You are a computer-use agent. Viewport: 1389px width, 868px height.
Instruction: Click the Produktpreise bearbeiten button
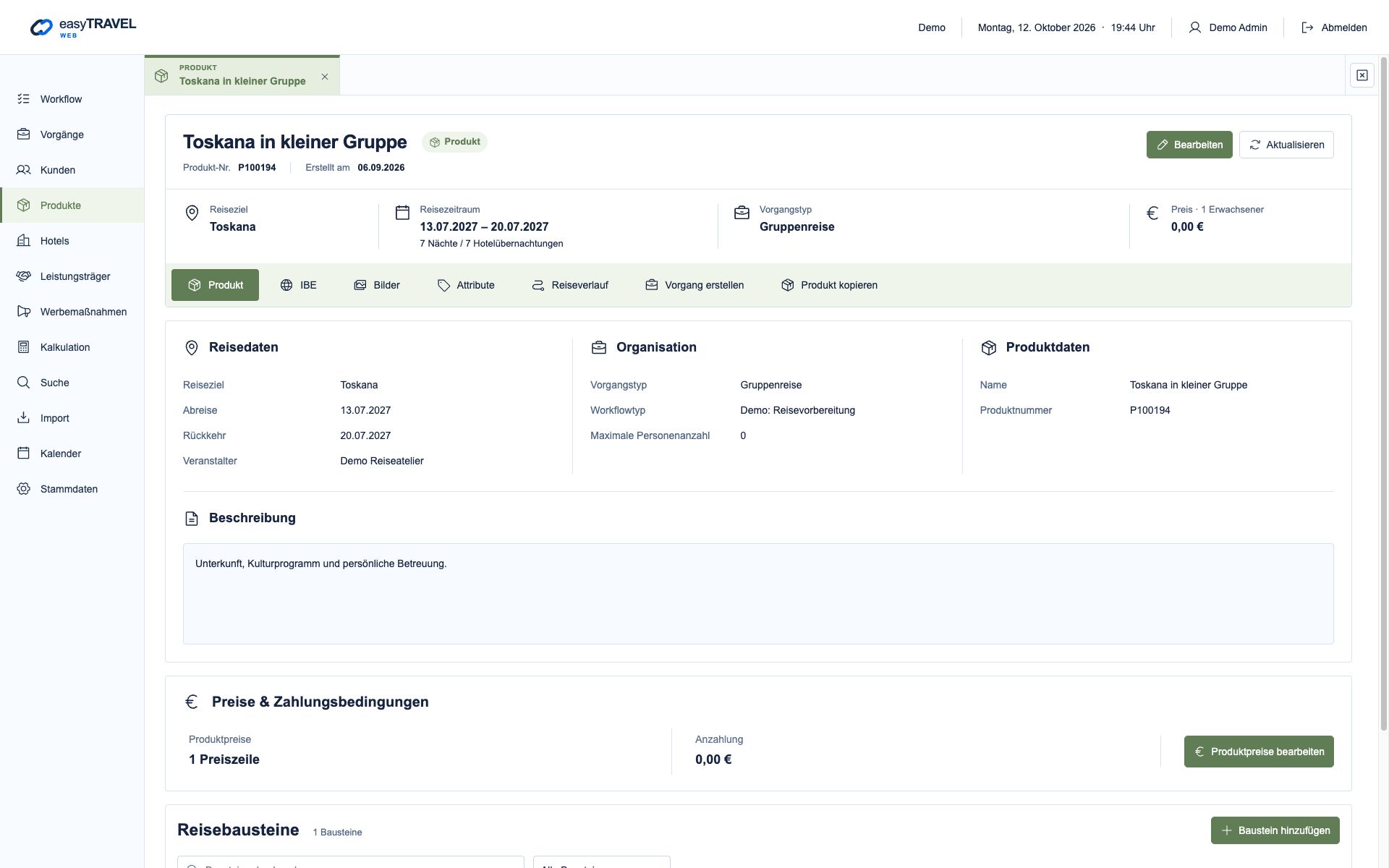(x=1259, y=752)
